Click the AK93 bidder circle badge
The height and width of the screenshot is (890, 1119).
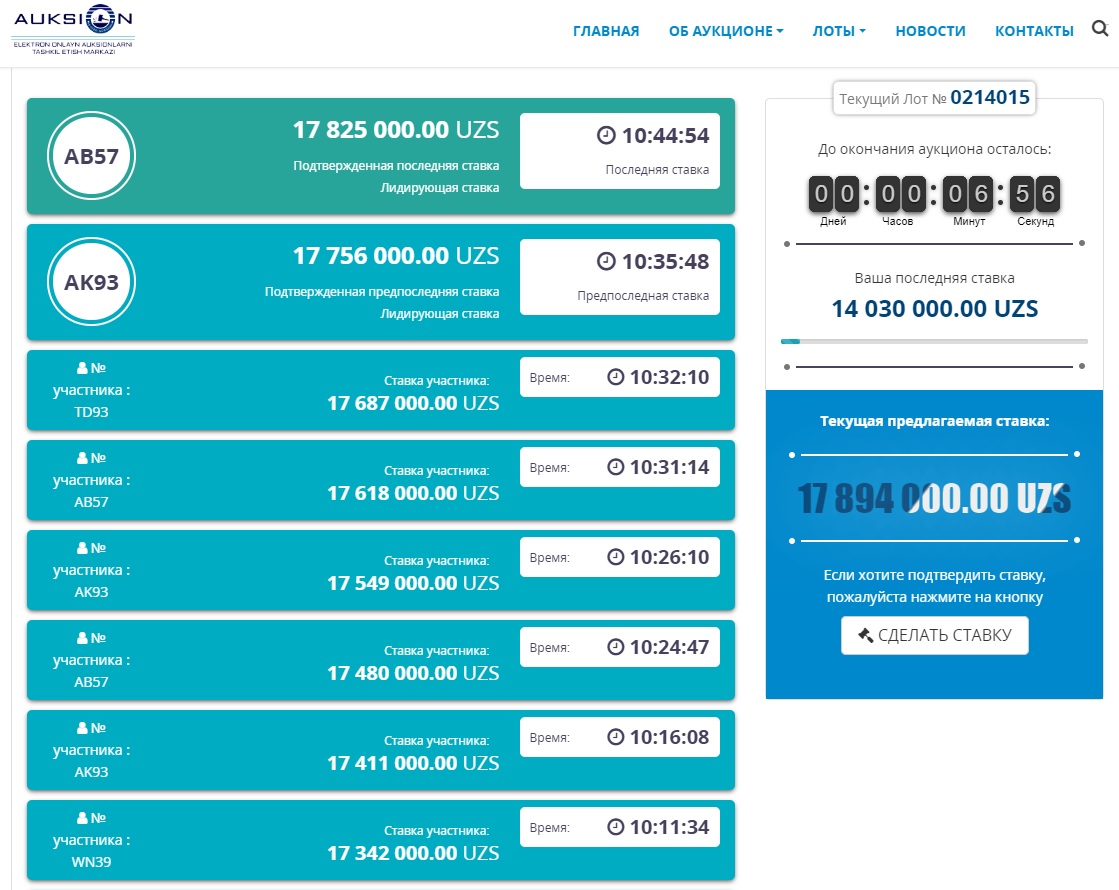pos(91,282)
